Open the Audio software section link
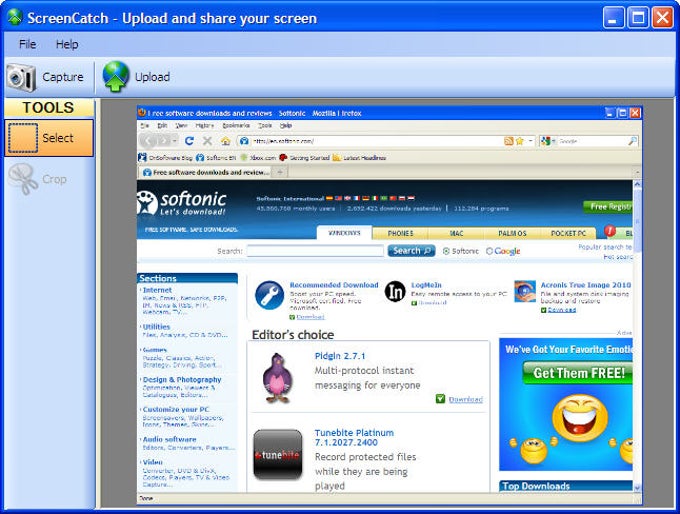This screenshot has width=680, height=514. (170, 439)
